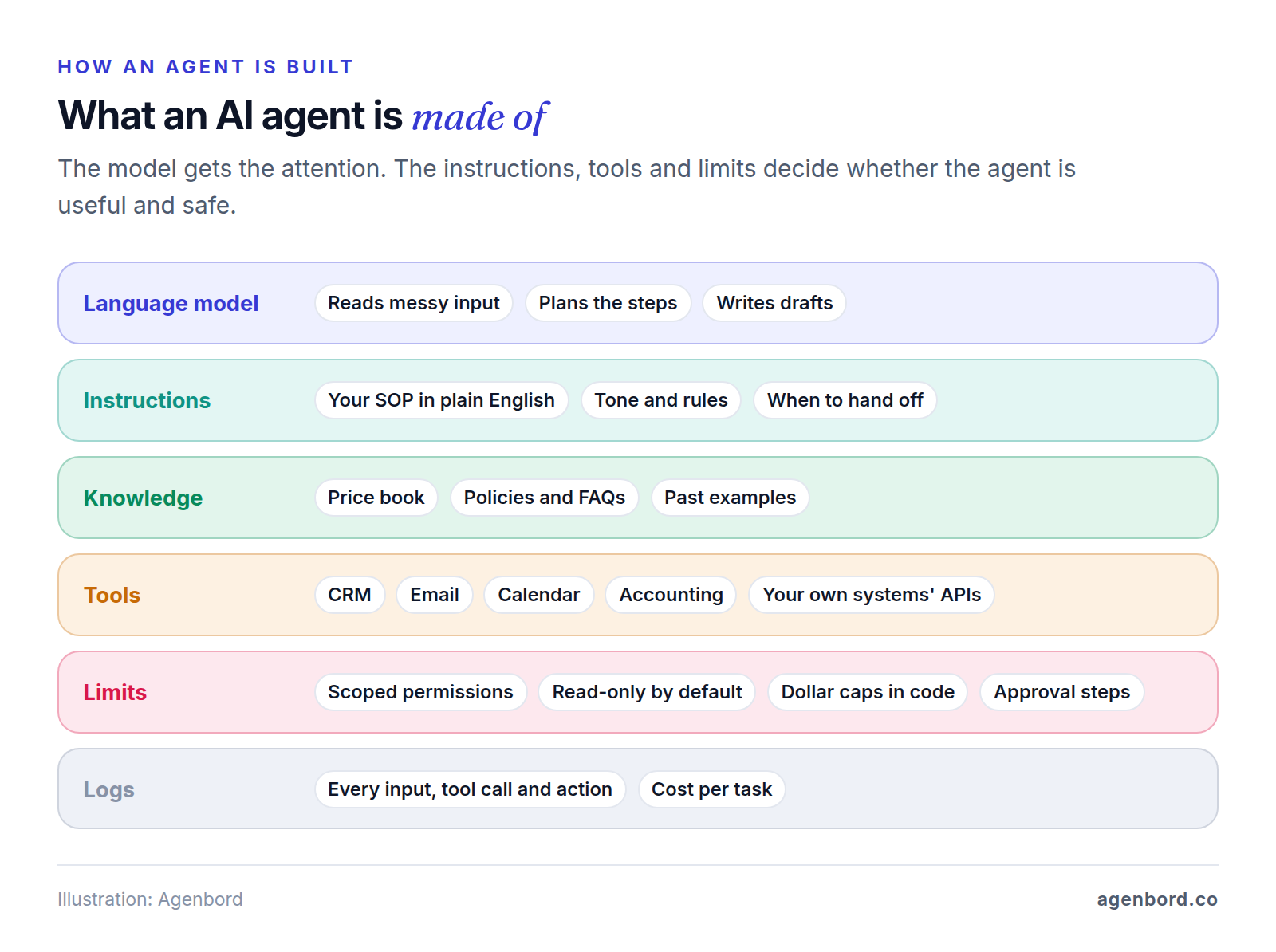This screenshot has height=952, width=1276.
Task: Click the 'Calendar' tool chip
Action: tap(539, 595)
